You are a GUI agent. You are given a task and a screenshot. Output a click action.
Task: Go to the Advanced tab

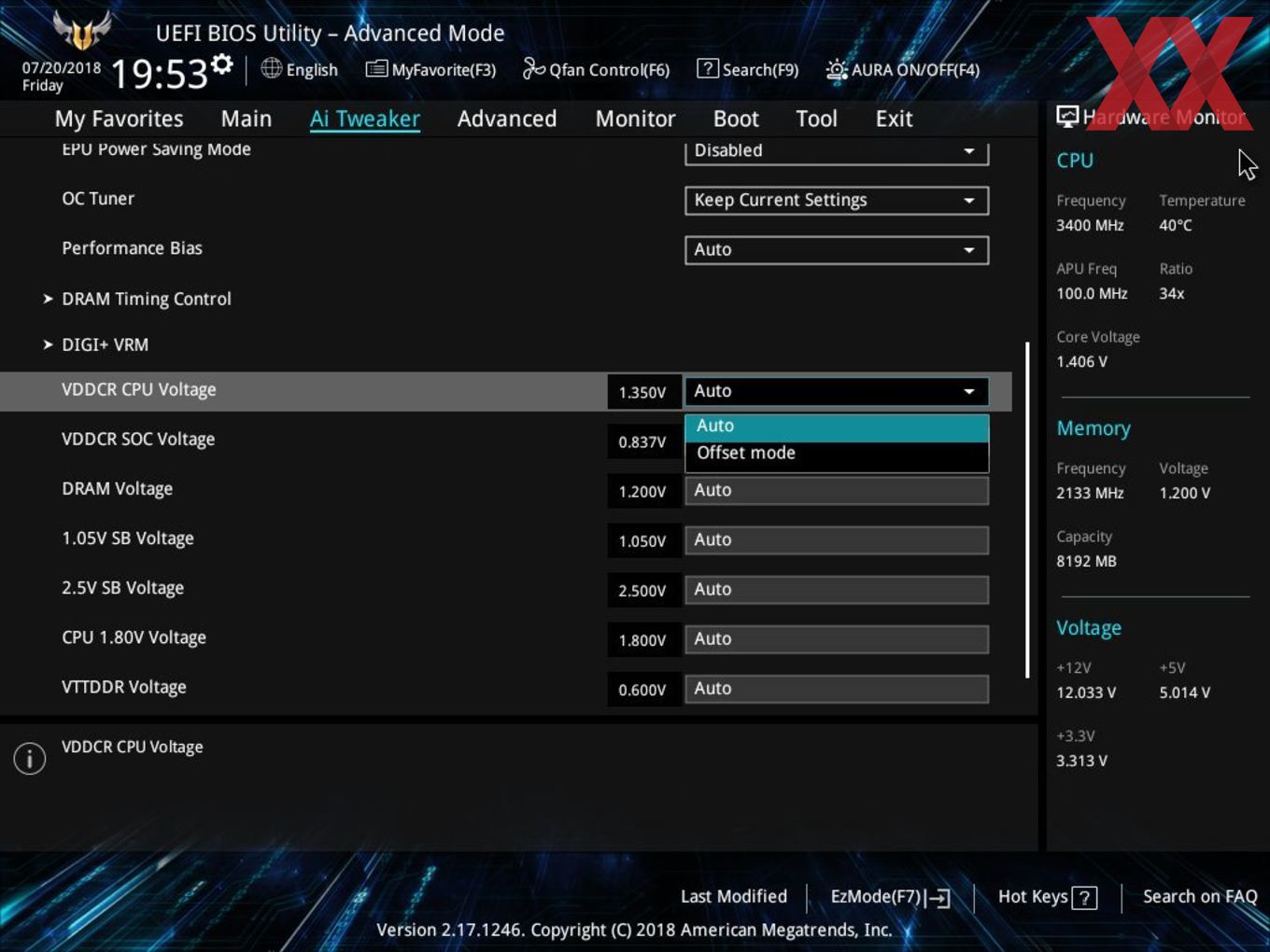[x=507, y=119]
